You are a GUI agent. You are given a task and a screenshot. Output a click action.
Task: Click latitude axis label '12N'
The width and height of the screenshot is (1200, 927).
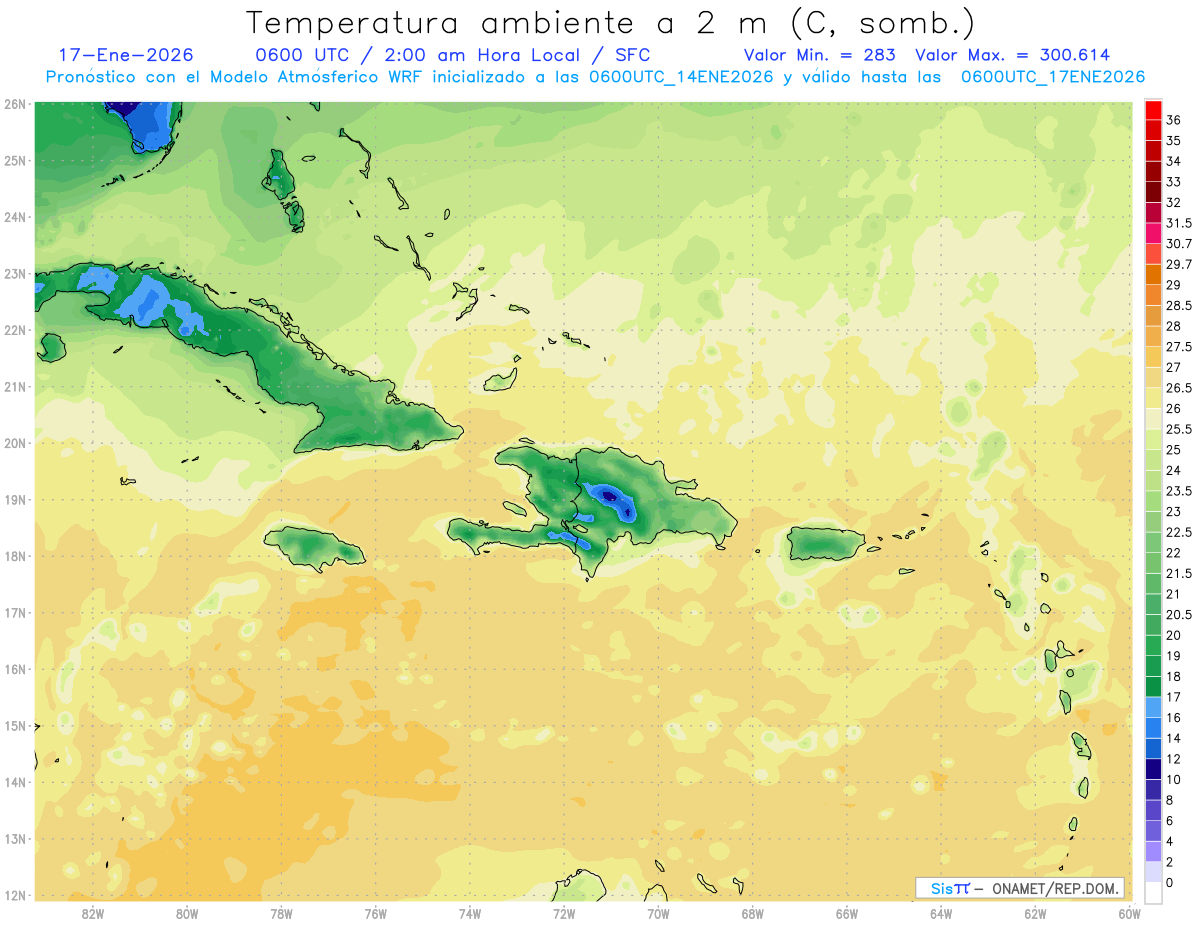tap(15, 895)
